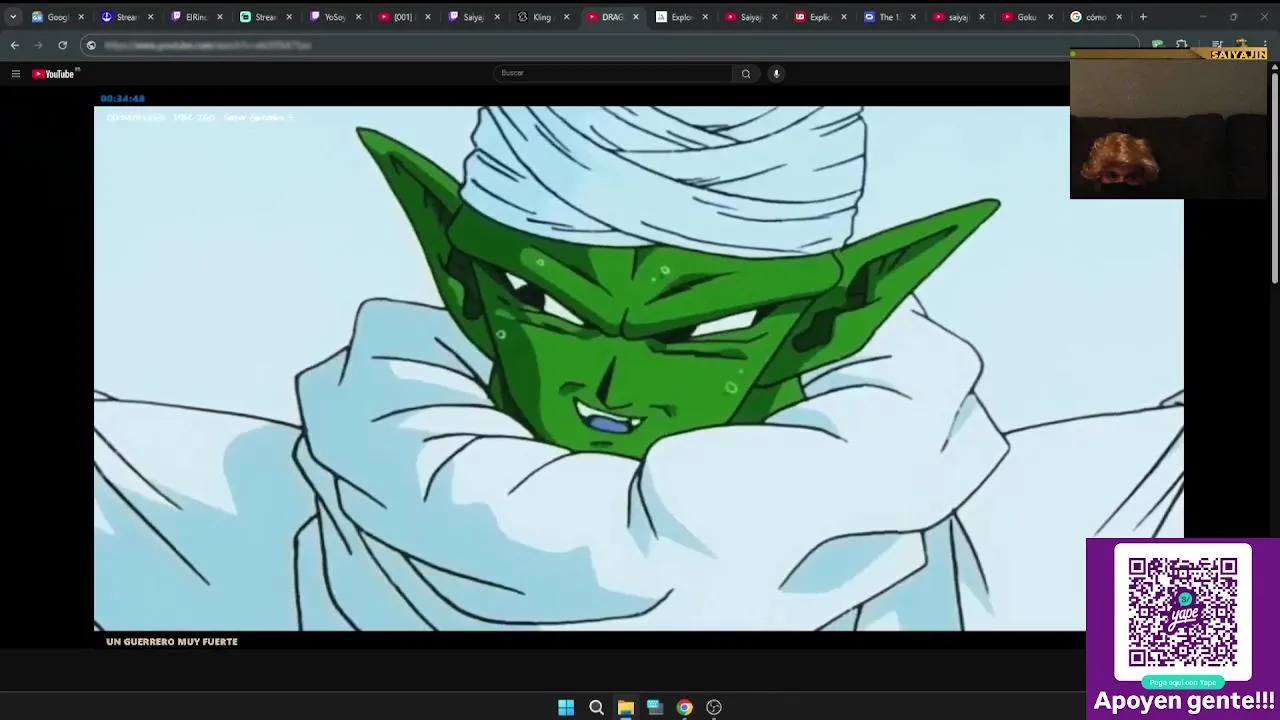
Task: Click the YouTube Buscar search field
Action: click(x=613, y=73)
